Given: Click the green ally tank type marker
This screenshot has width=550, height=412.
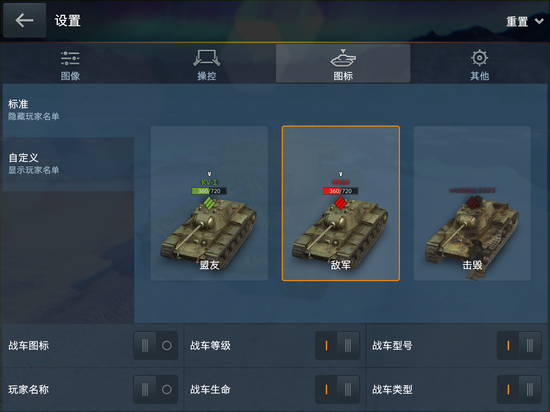Looking at the screenshot, I should (x=209, y=203).
